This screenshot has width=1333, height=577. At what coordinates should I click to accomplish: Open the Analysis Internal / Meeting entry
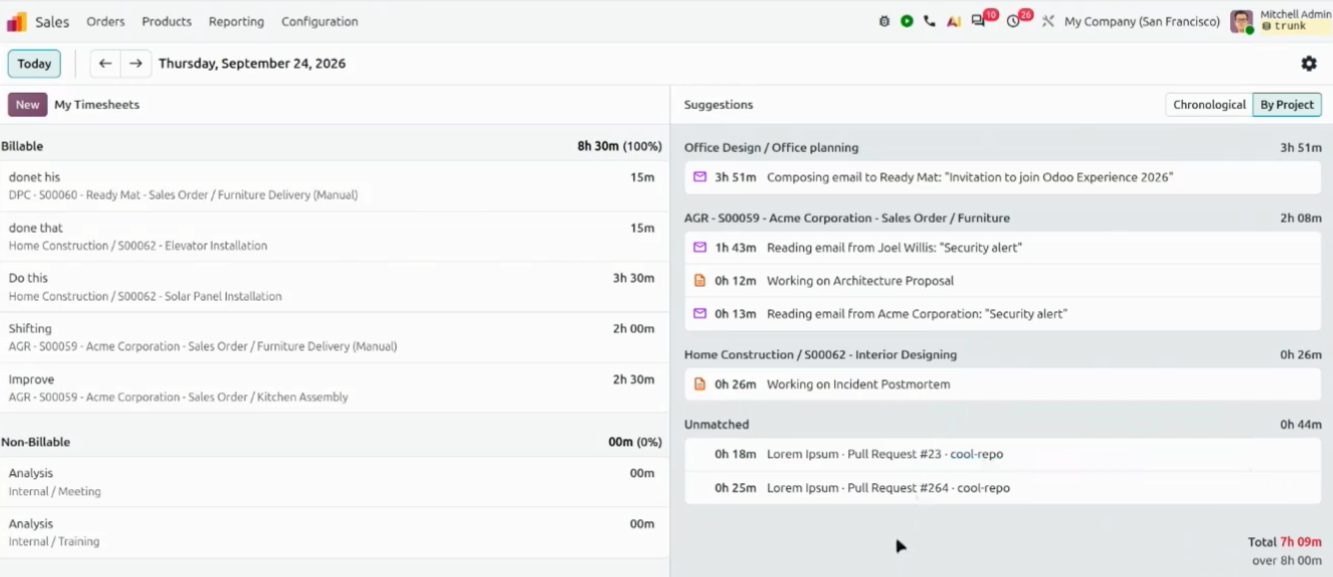point(334,482)
